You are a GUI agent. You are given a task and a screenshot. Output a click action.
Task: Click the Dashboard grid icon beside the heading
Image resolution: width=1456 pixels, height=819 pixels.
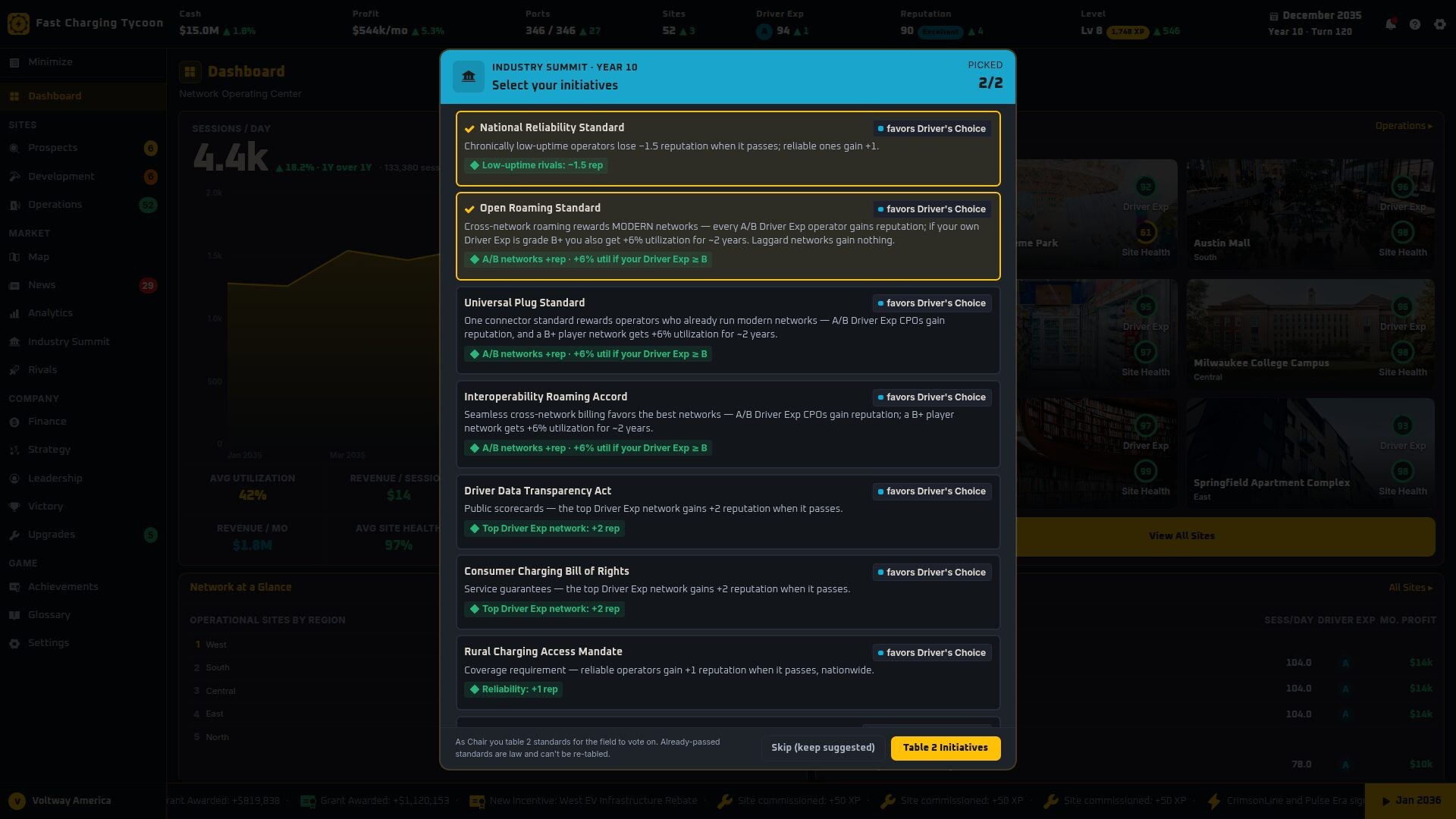[190, 72]
